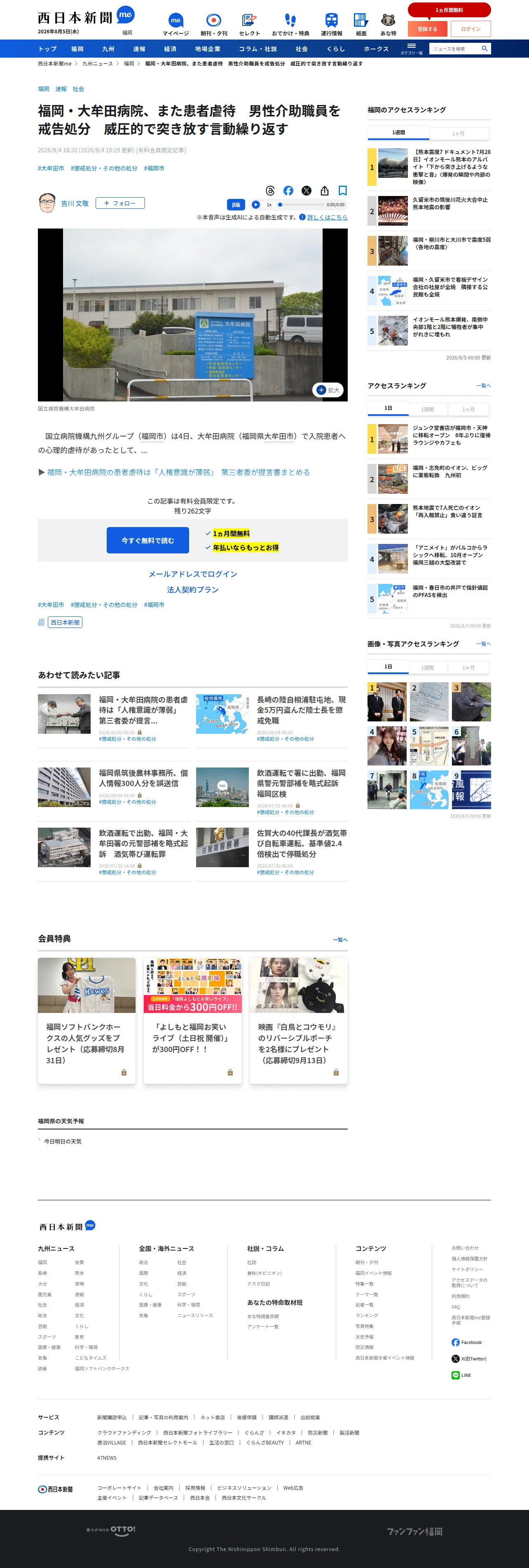The image size is (529, 1568).
Task: Open the 福岡ソフトバンクホークス goods present card
Action: (87, 1020)
